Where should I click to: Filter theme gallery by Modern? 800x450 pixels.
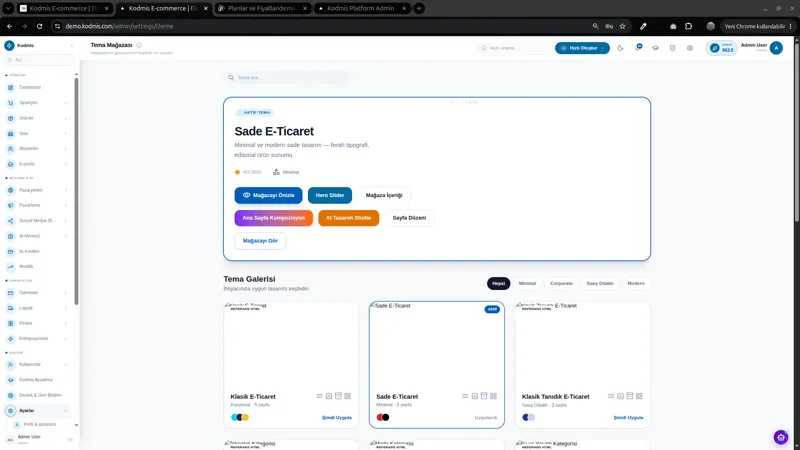click(636, 283)
